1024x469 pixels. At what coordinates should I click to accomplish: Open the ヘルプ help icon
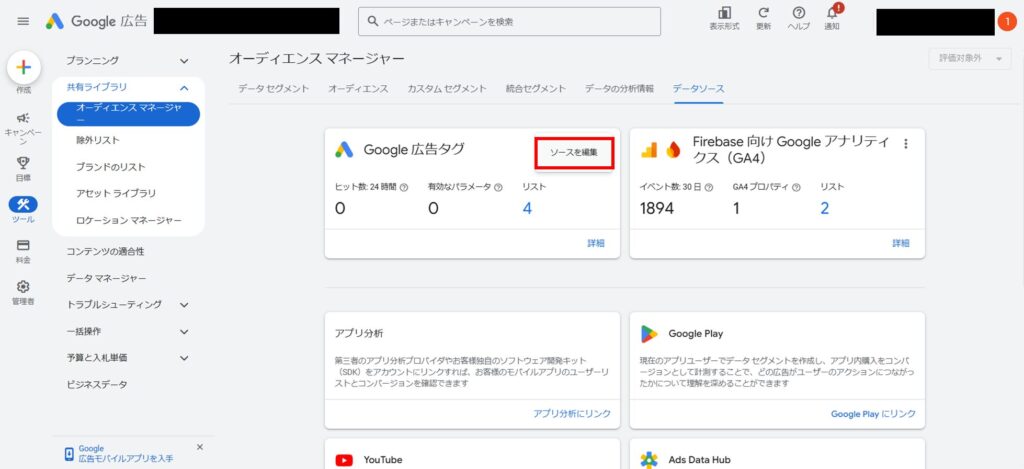799,13
